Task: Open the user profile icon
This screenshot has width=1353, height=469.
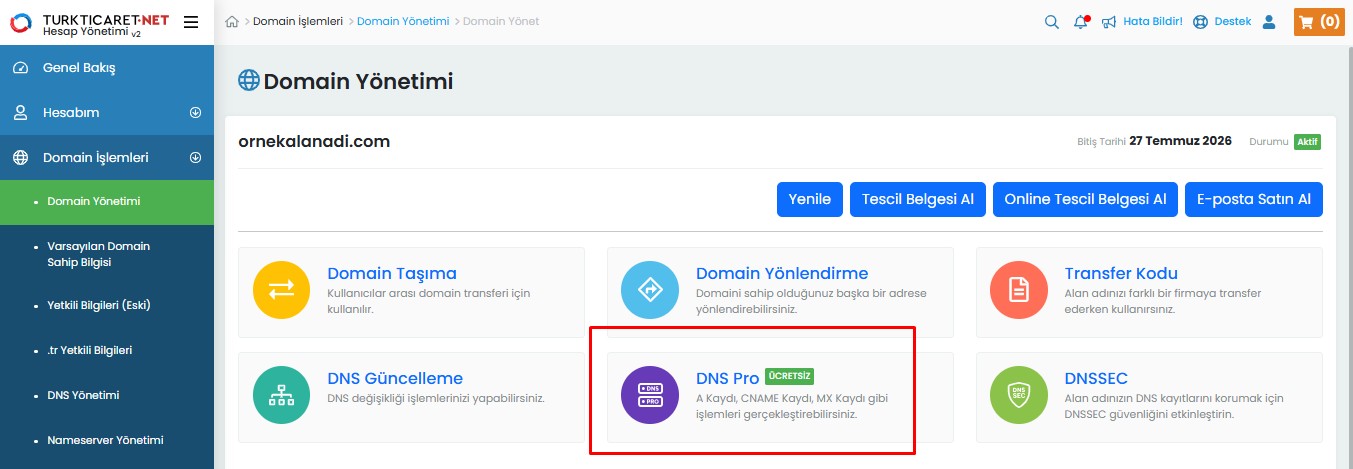Action: [1269, 22]
